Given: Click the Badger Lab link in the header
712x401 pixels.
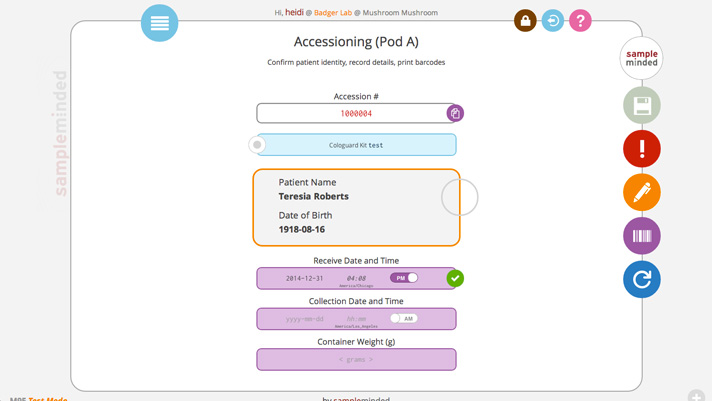Looking at the screenshot, I should click(333, 13).
